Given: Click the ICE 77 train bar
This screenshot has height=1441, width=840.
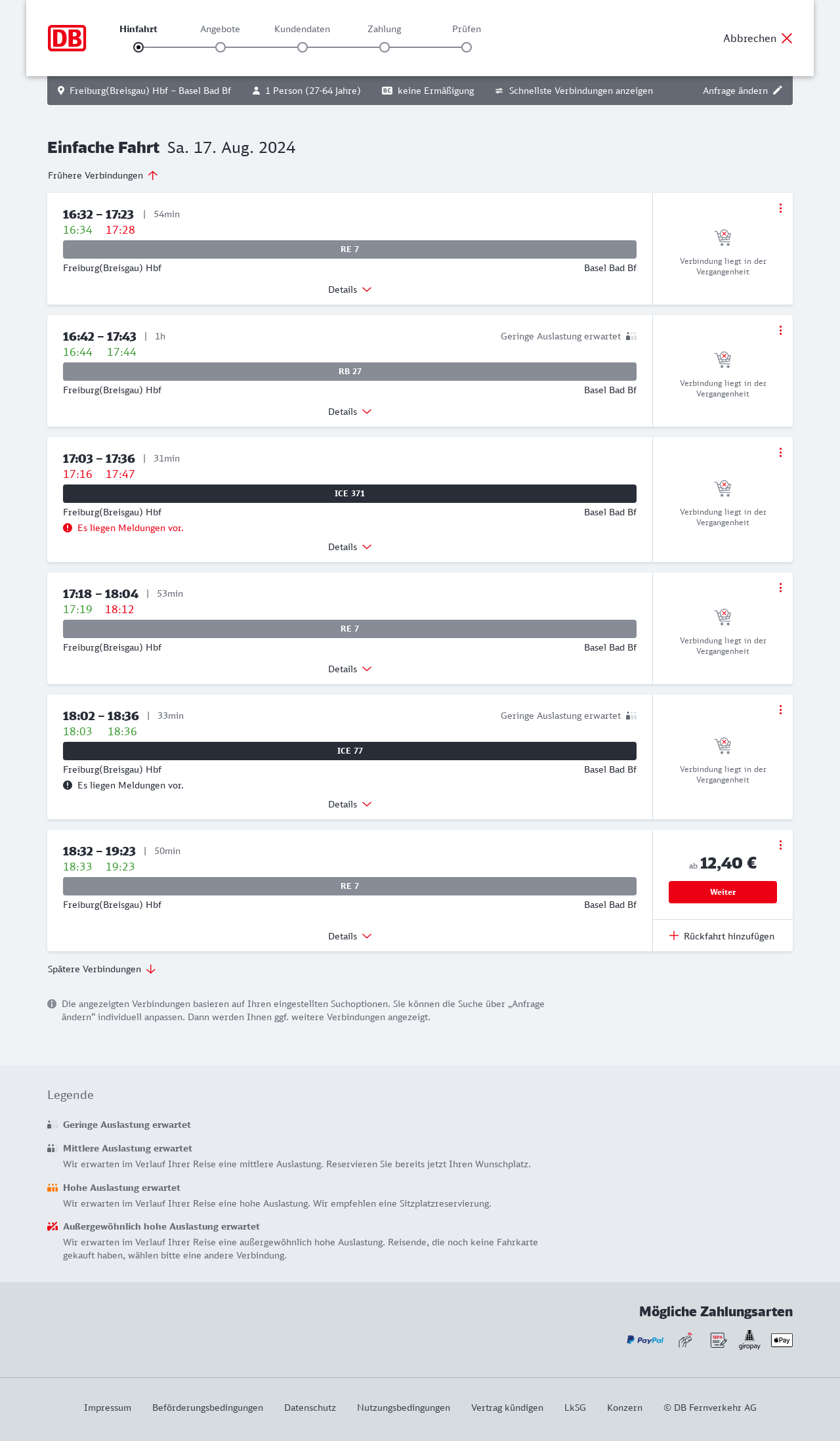Looking at the screenshot, I should (350, 751).
